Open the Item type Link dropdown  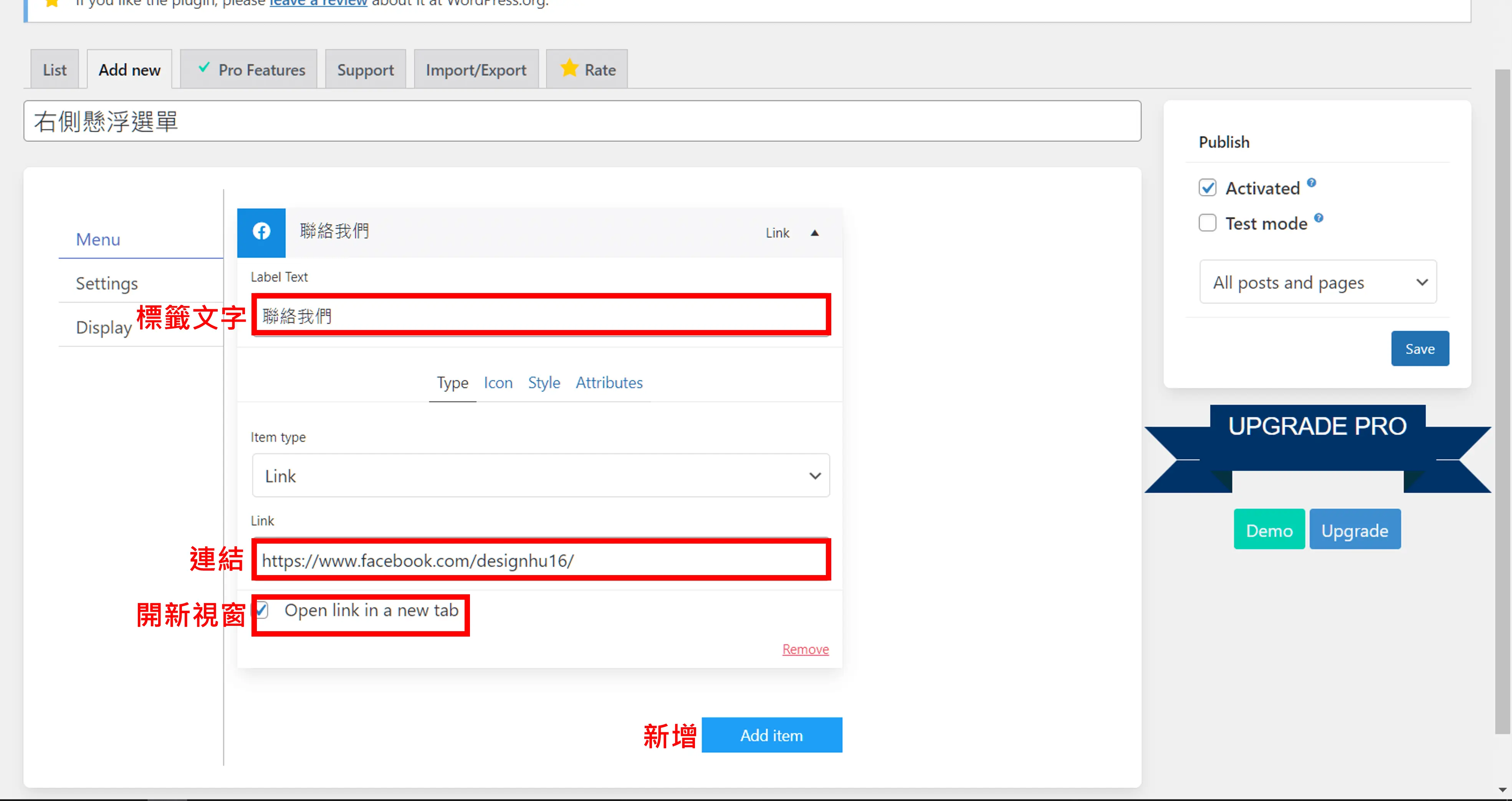click(x=541, y=476)
